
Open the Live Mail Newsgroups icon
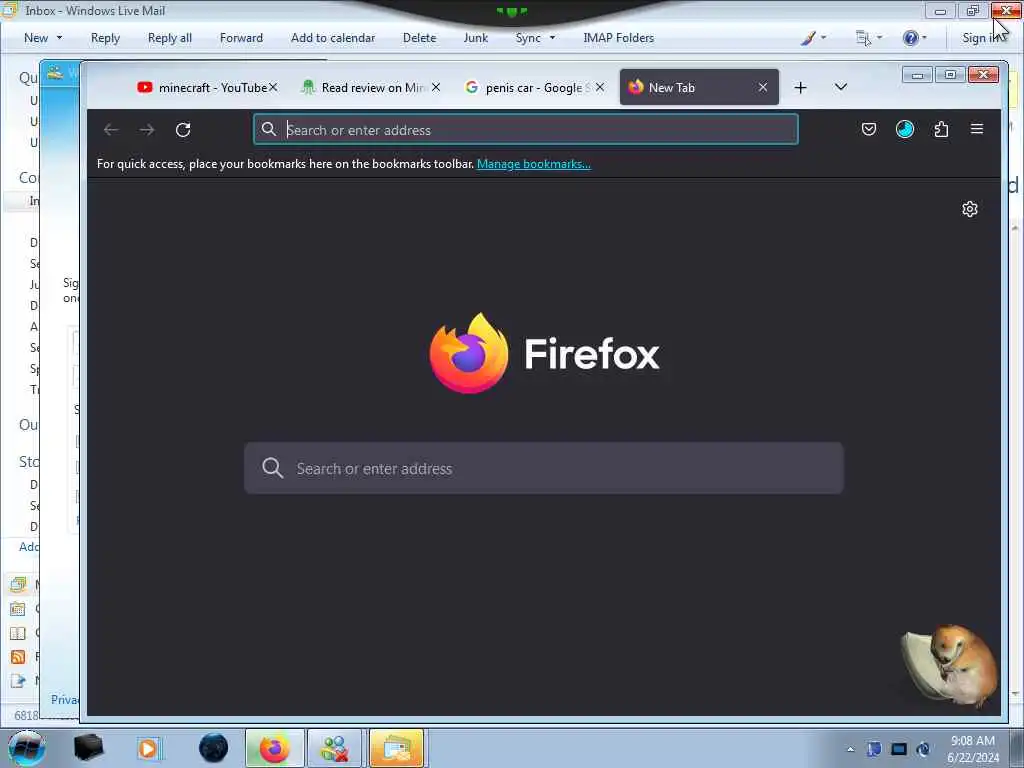coord(18,680)
